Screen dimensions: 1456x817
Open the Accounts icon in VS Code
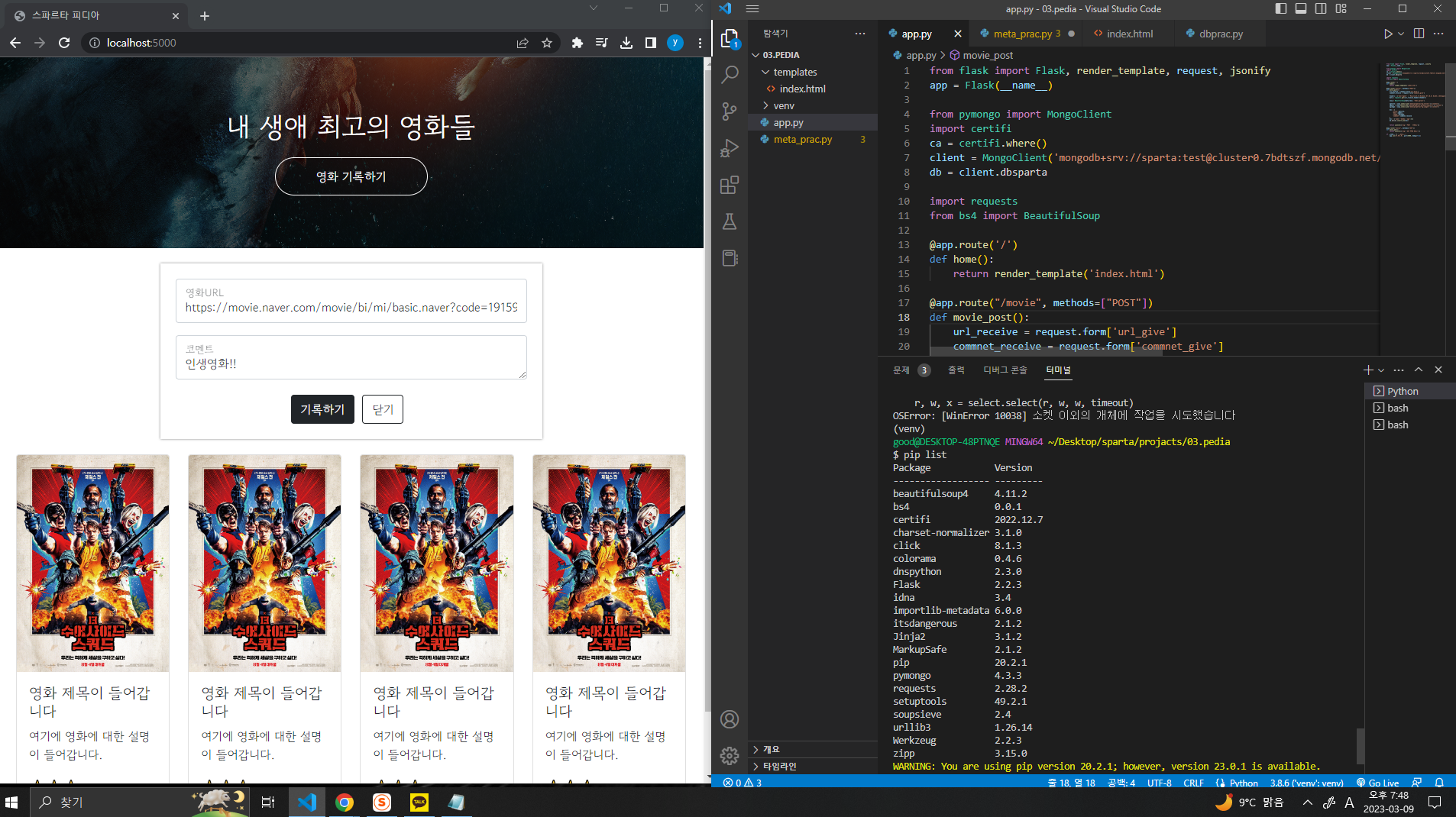click(x=730, y=719)
